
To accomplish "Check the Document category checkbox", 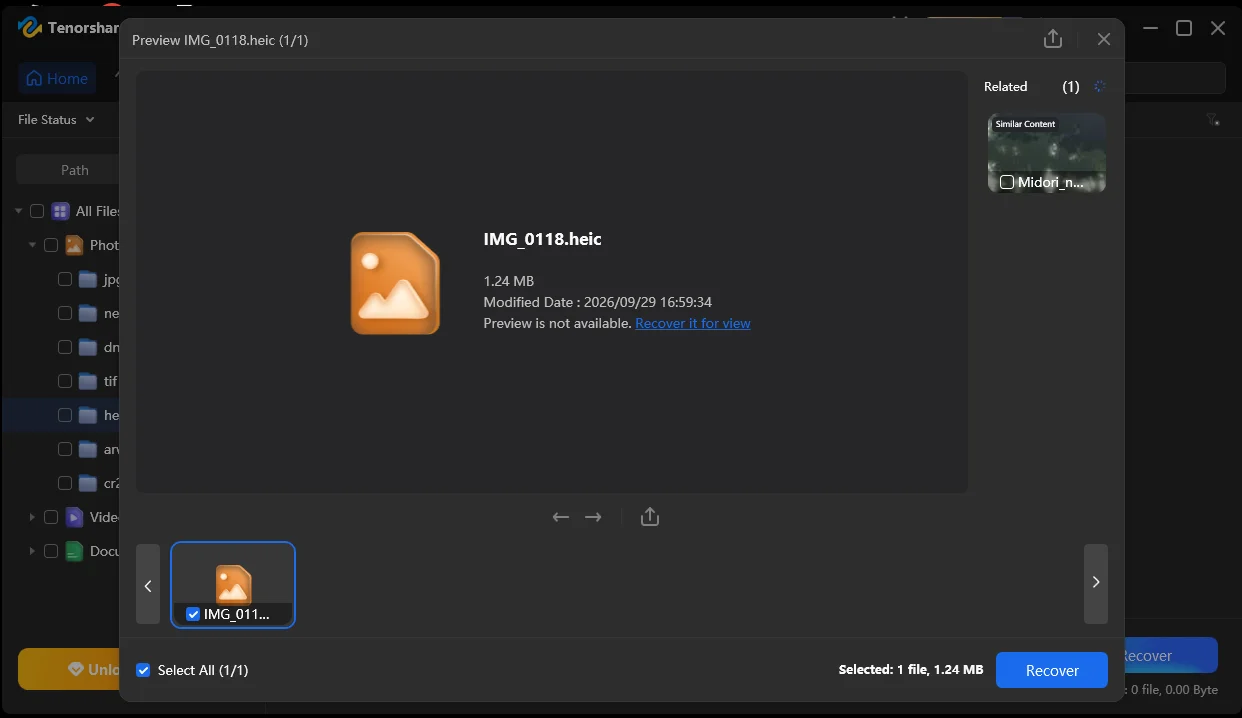I will (51, 551).
